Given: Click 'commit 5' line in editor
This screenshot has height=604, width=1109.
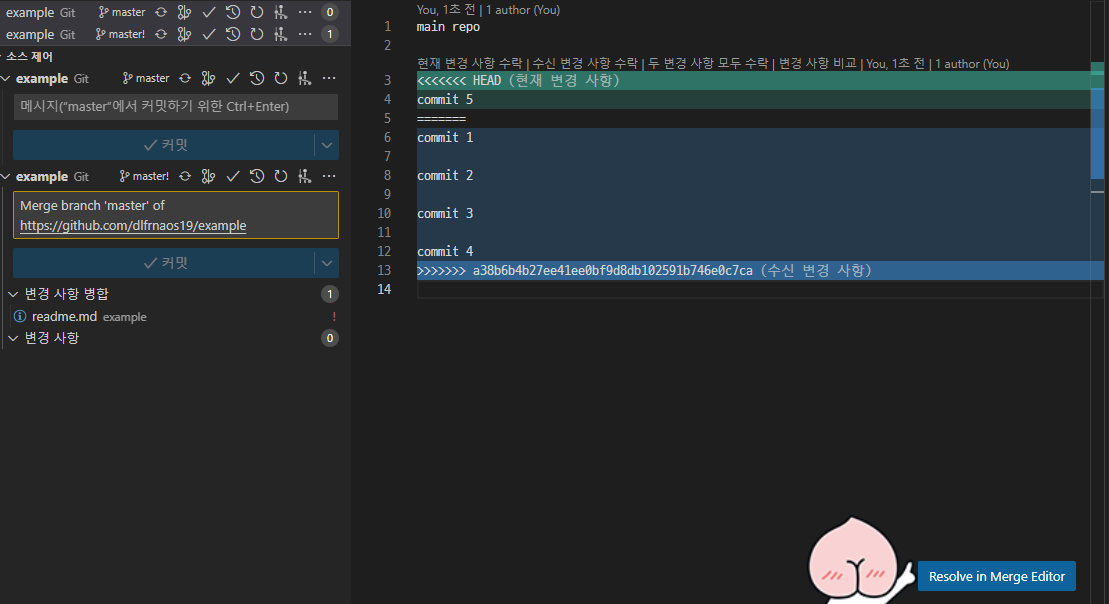Looking at the screenshot, I should click(445, 100).
